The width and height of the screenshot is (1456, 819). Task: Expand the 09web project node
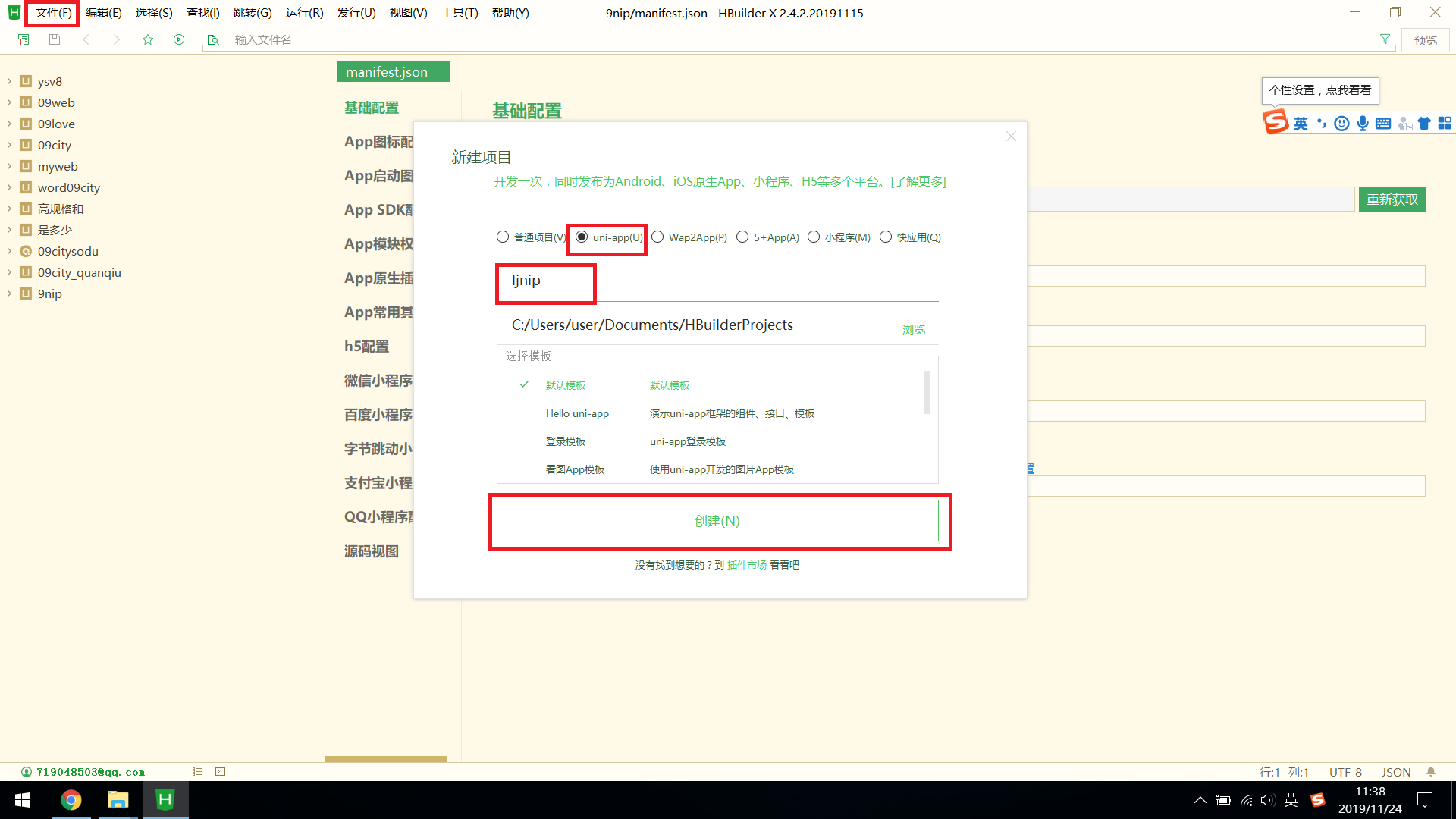click(x=9, y=102)
